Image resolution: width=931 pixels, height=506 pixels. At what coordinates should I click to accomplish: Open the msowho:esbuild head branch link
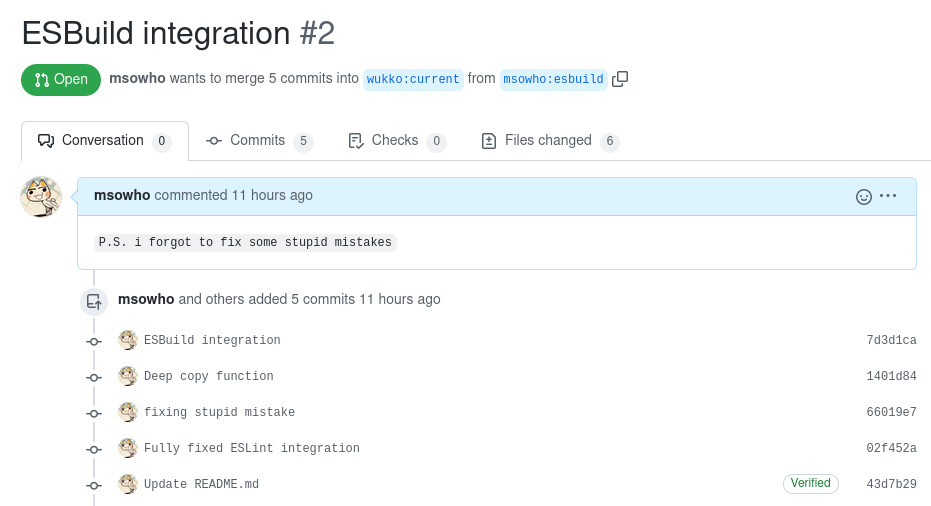[553, 79]
